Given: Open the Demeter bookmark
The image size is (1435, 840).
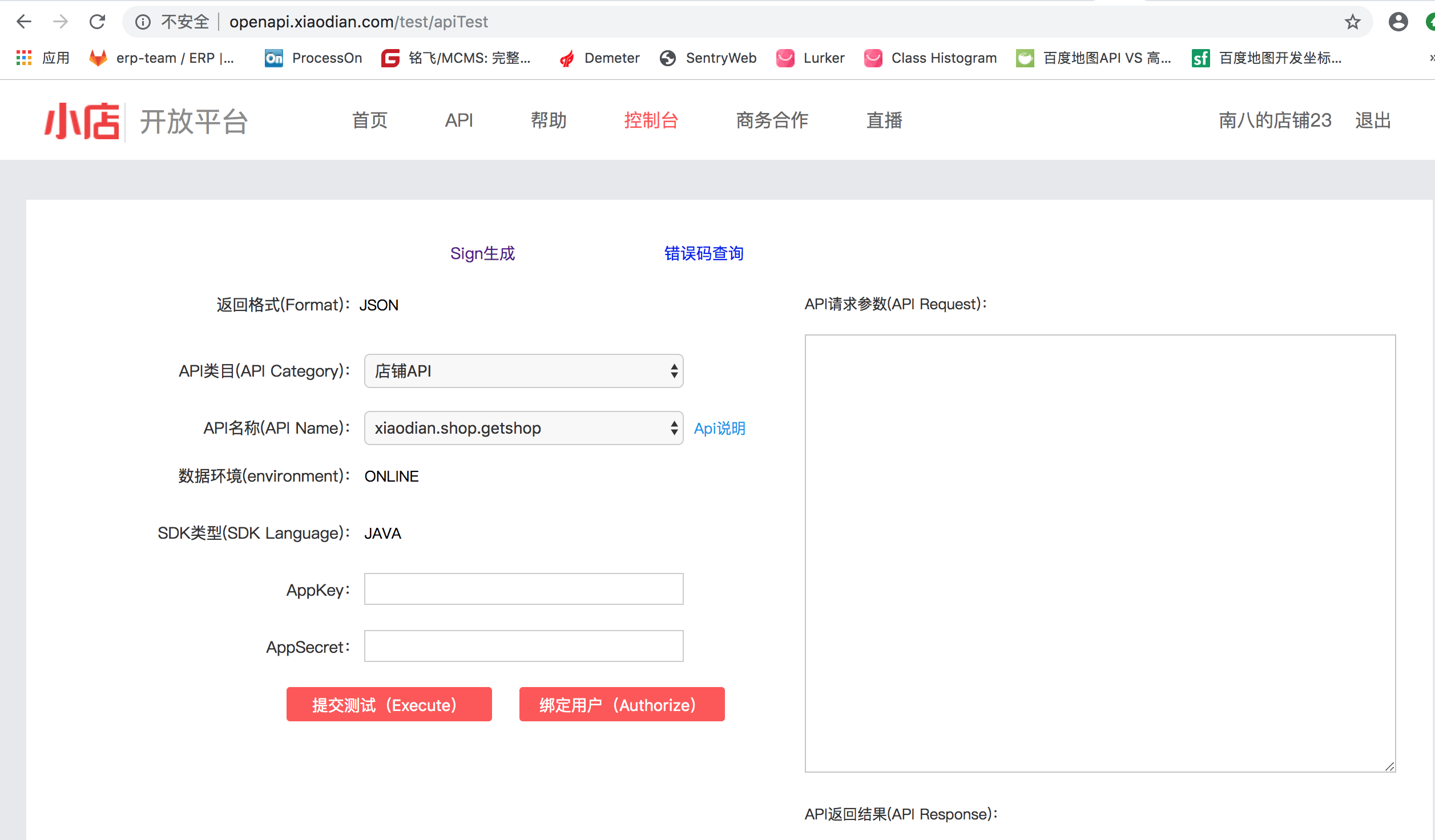Looking at the screenshot, I should click(599, 58).
